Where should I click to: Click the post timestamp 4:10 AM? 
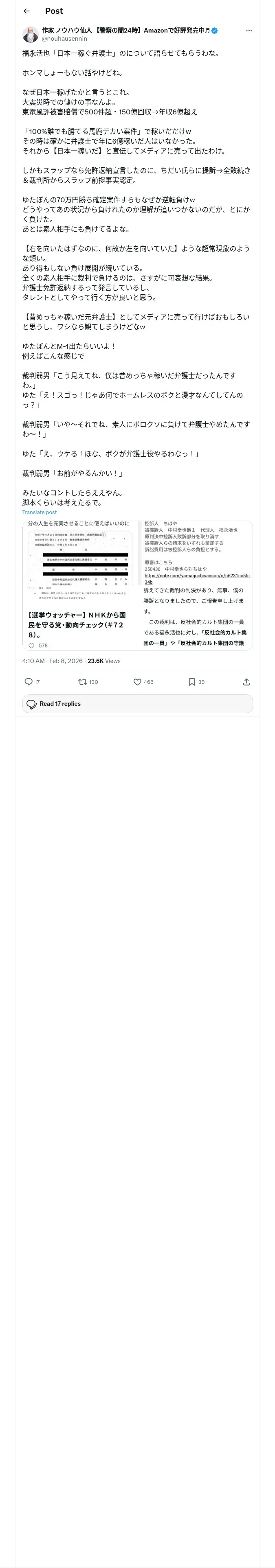pos(33,660)
